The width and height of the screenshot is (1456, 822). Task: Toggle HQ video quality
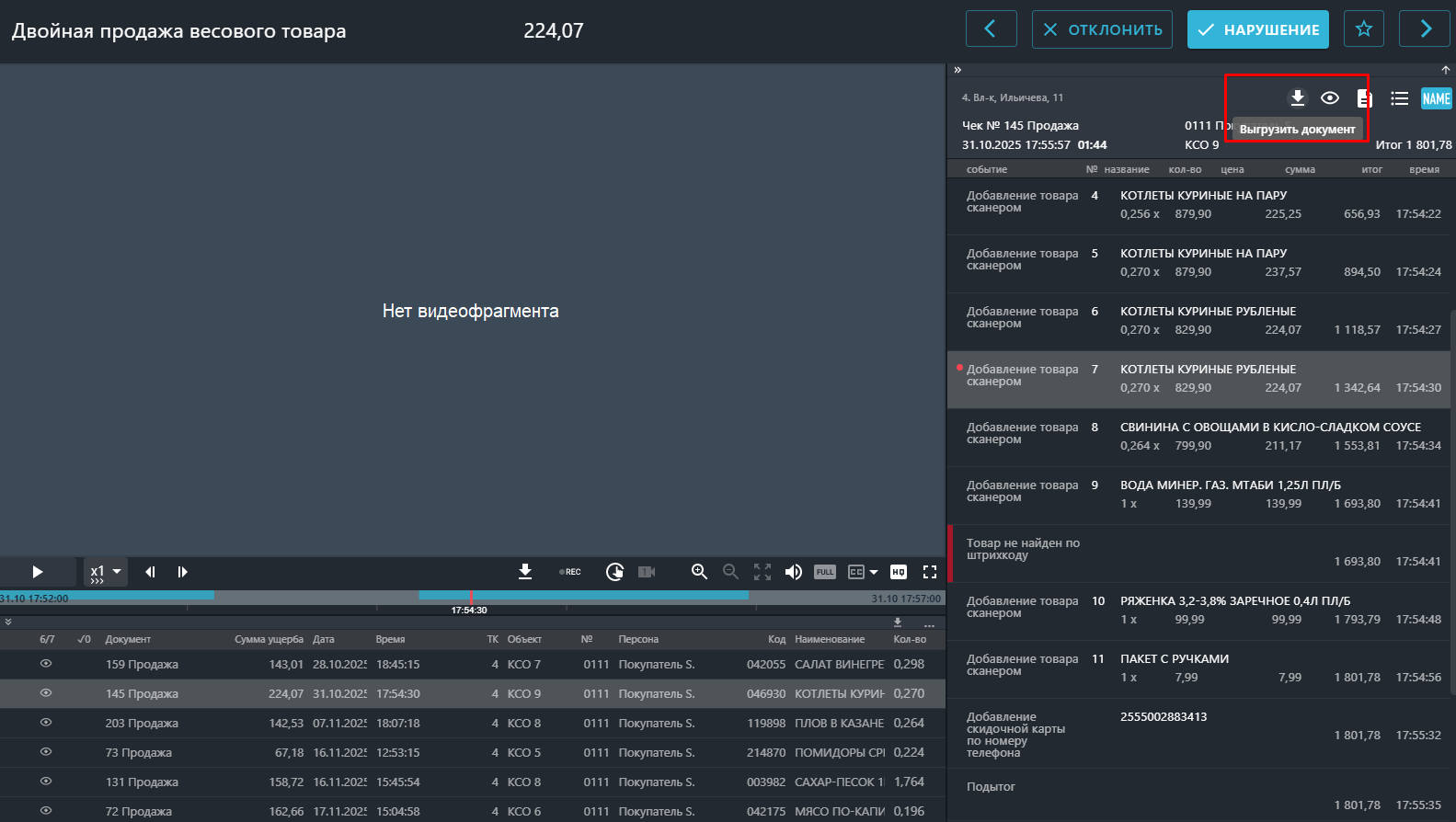tap(899, 572)
